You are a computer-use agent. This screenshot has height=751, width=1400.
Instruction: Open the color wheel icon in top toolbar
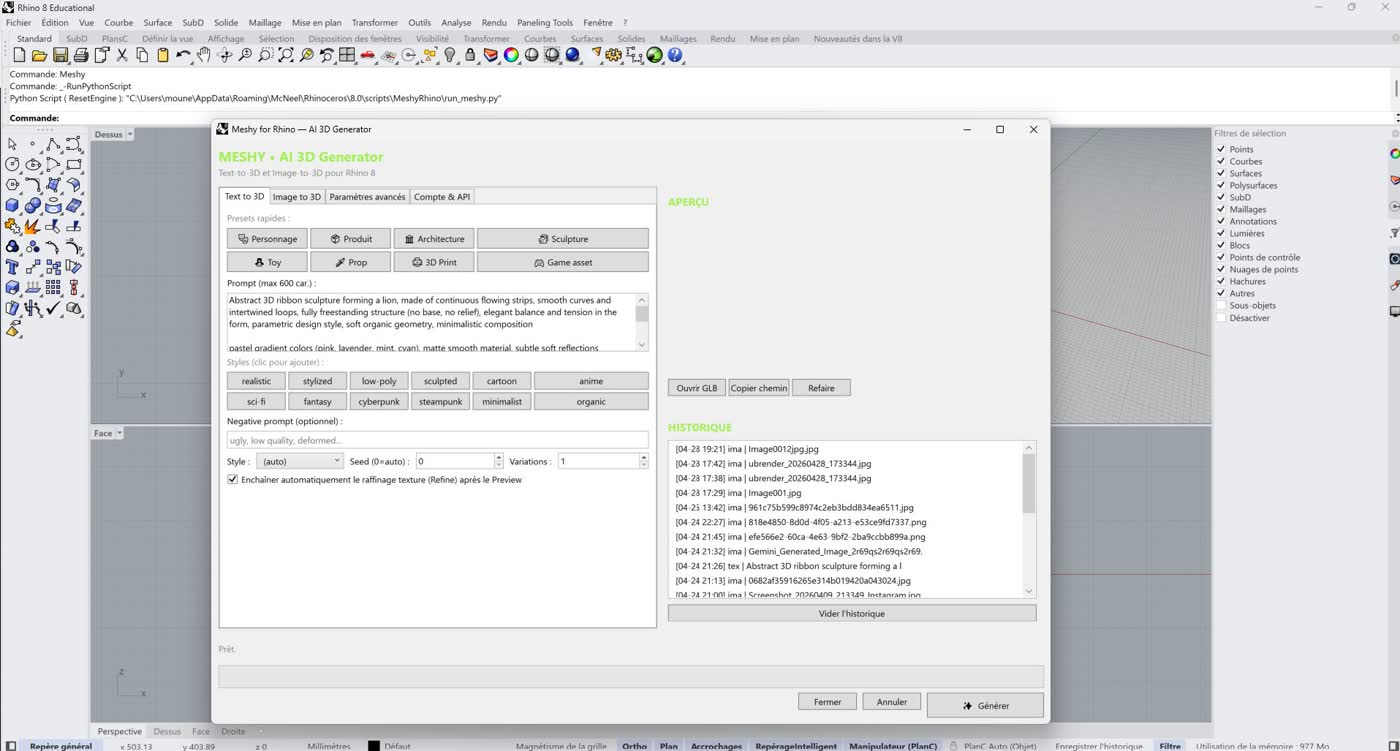(511, 56)
